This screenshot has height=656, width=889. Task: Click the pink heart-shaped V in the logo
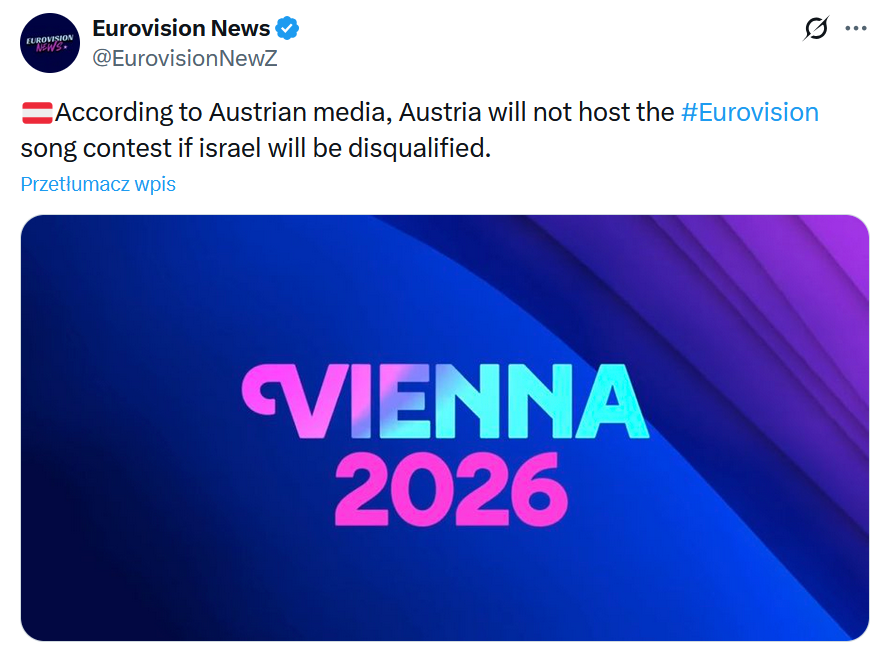point(275,400)
